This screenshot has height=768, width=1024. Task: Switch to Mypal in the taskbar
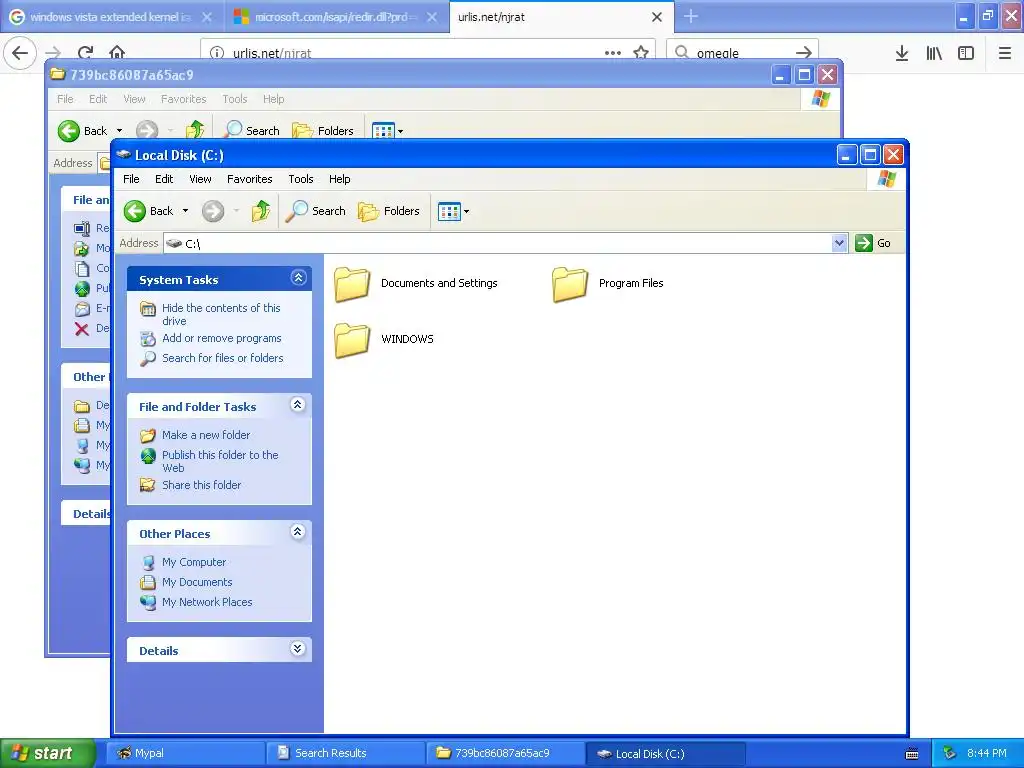(x=185, y=754)
